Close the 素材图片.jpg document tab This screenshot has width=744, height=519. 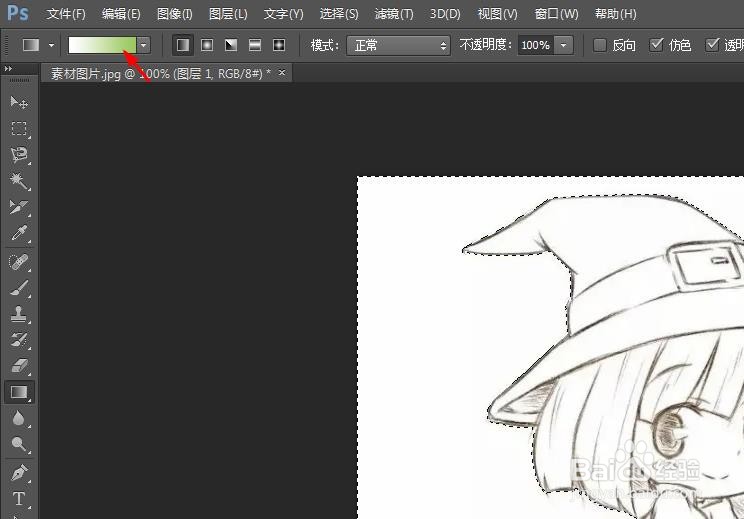[x=282, y=73]
